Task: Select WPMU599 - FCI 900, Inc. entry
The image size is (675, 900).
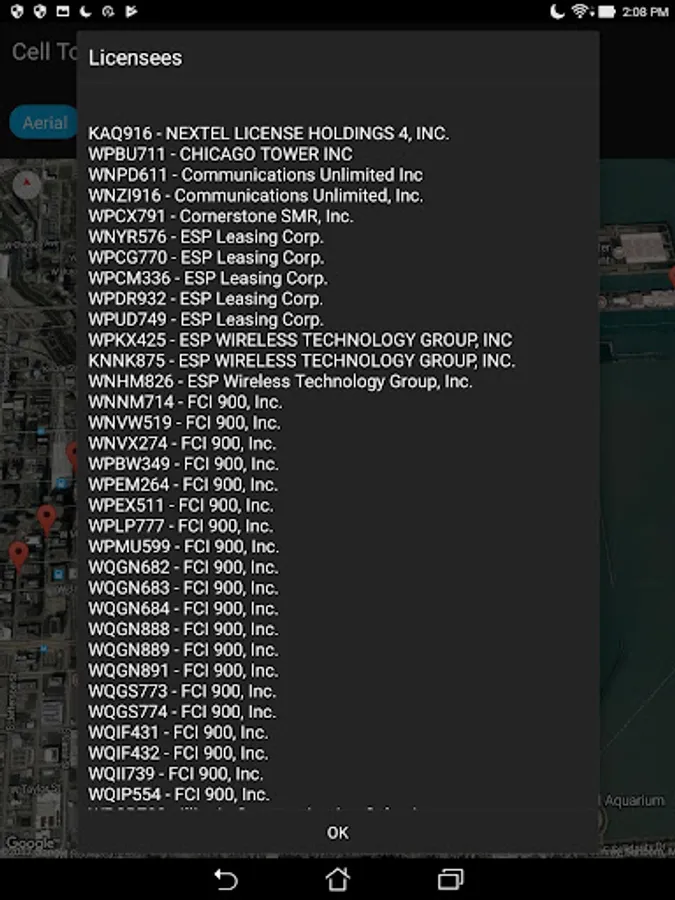Action: pos(184,546)
